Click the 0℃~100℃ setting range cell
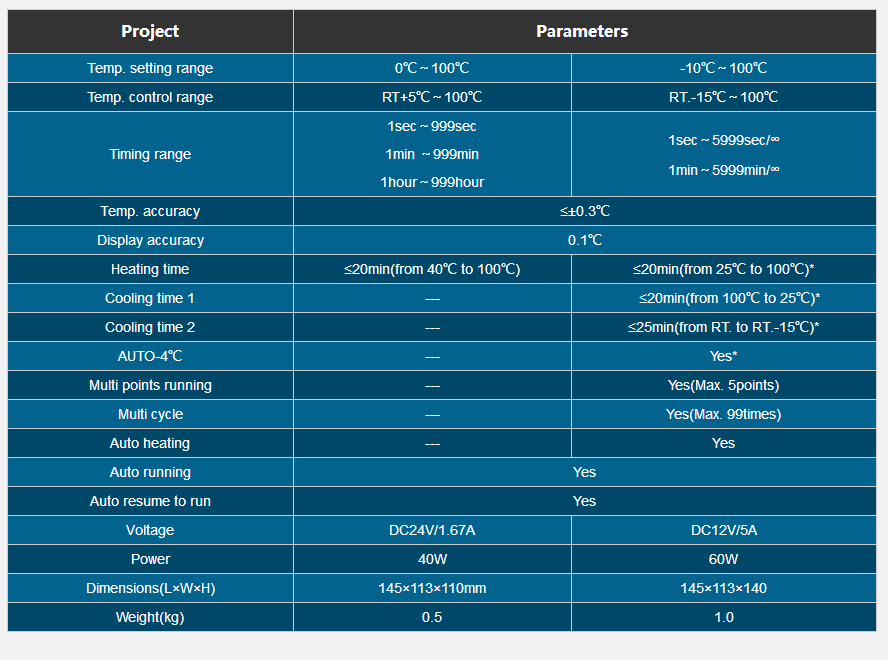The image size is (888, 660). coord(432,68)
